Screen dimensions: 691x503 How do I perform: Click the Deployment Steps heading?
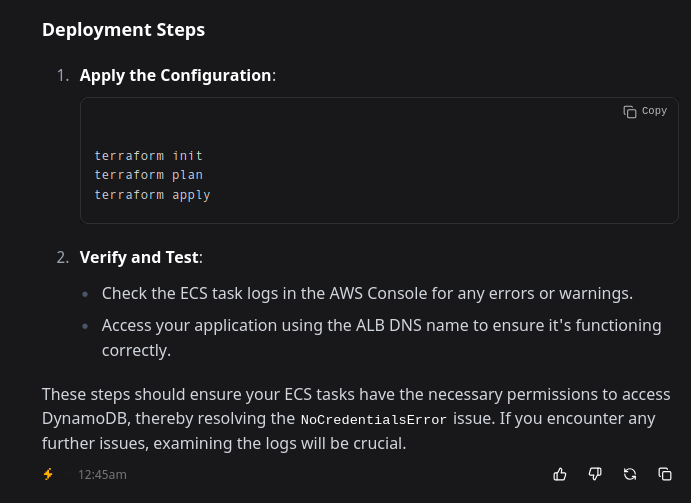tap(123, 30)
